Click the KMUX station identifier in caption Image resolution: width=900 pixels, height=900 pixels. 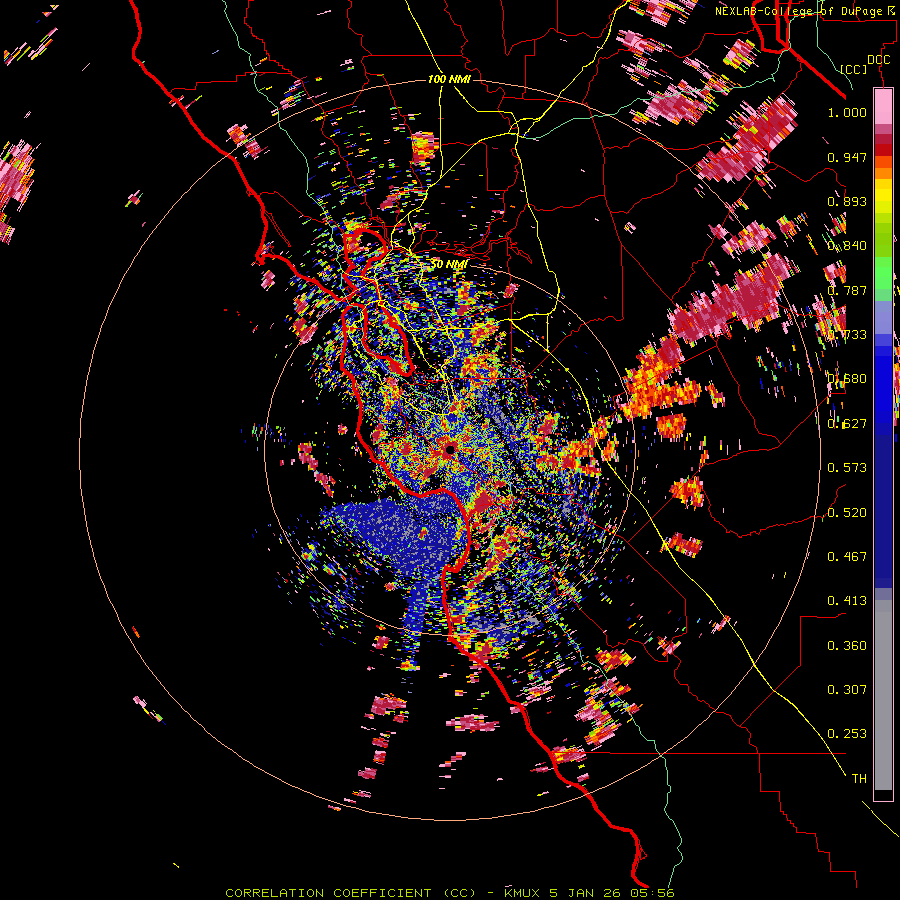point(523,893)
